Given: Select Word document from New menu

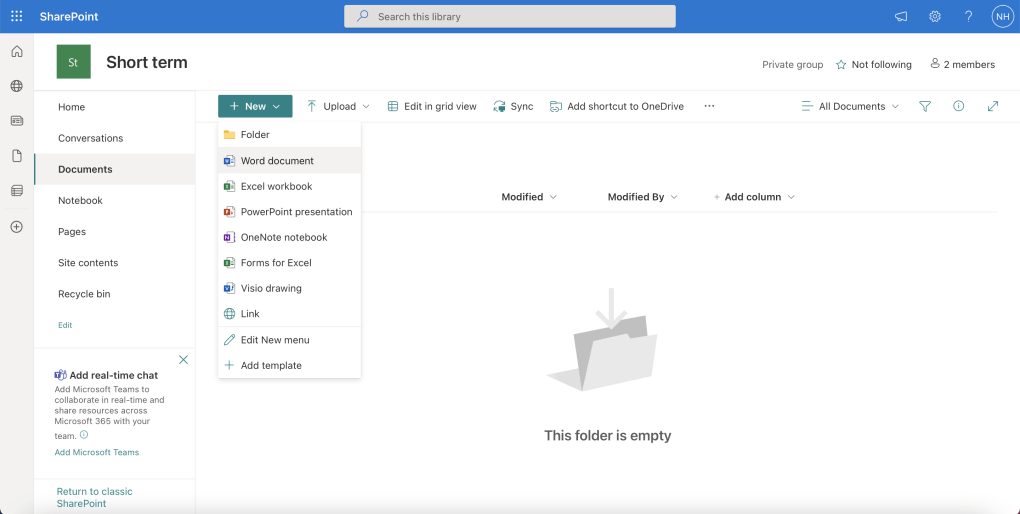Looking at the screenshot, I should click(289, 161).
